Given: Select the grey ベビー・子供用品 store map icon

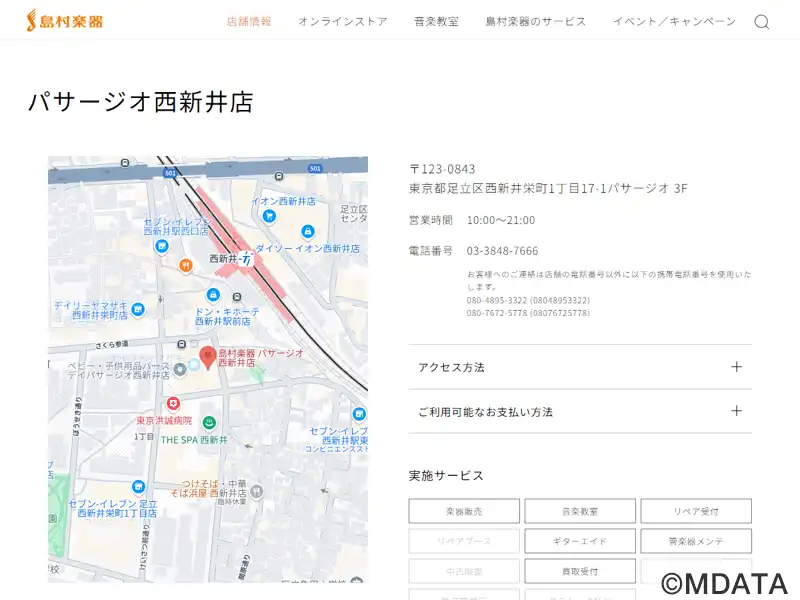Looking at the screenshot, I should [x=179, y=369].
